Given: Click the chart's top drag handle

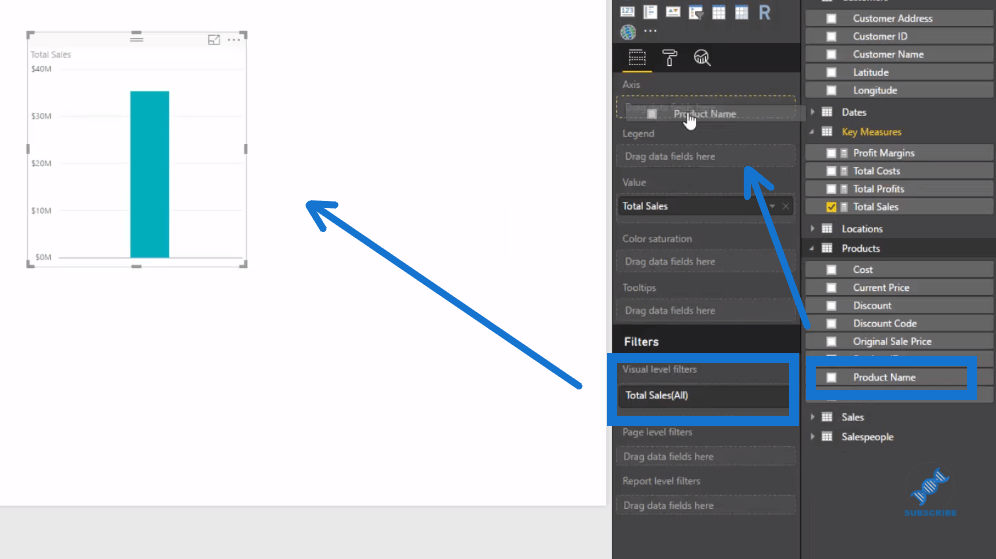Looking at the screenshot, I should [x=136, y=39].
